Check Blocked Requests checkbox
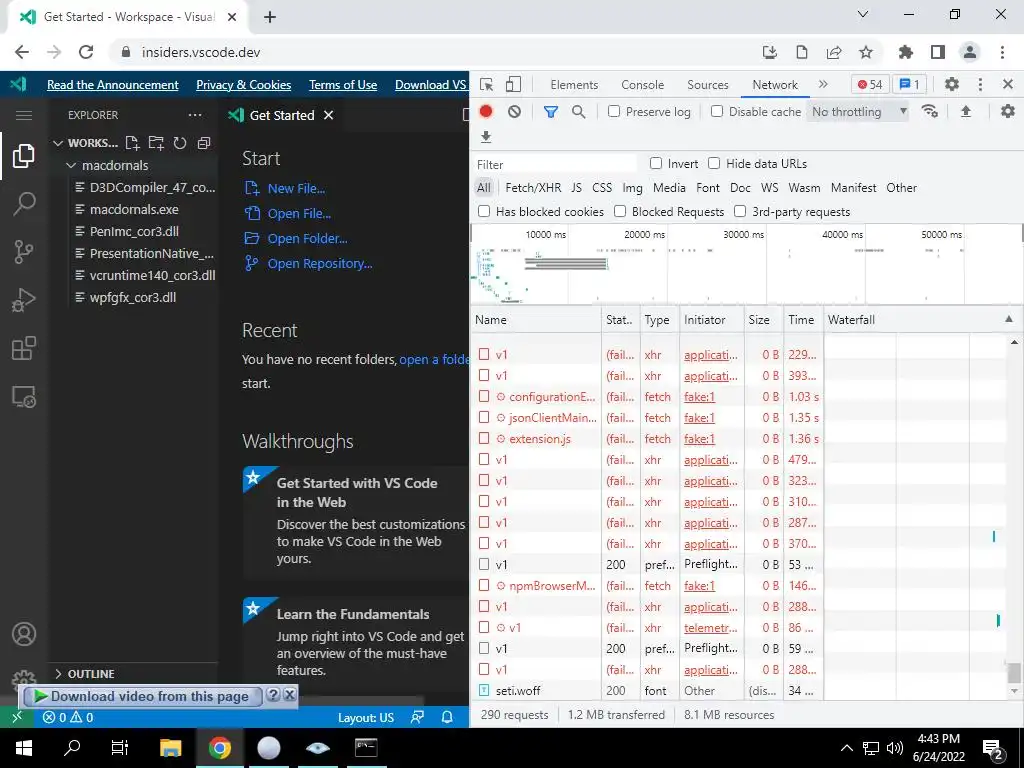The image size is (1024, 768). (620, 211)
